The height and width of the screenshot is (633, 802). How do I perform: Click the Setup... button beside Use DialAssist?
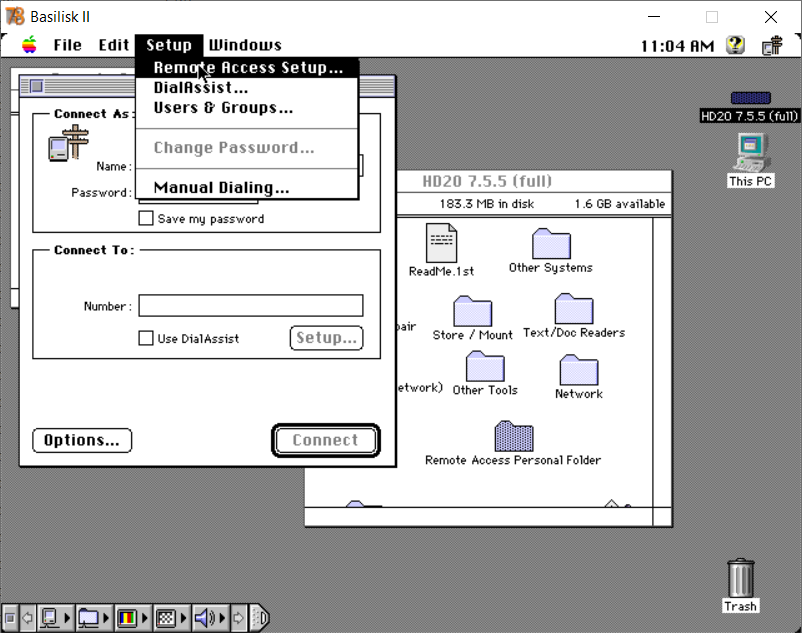click(x=326, y=338)
